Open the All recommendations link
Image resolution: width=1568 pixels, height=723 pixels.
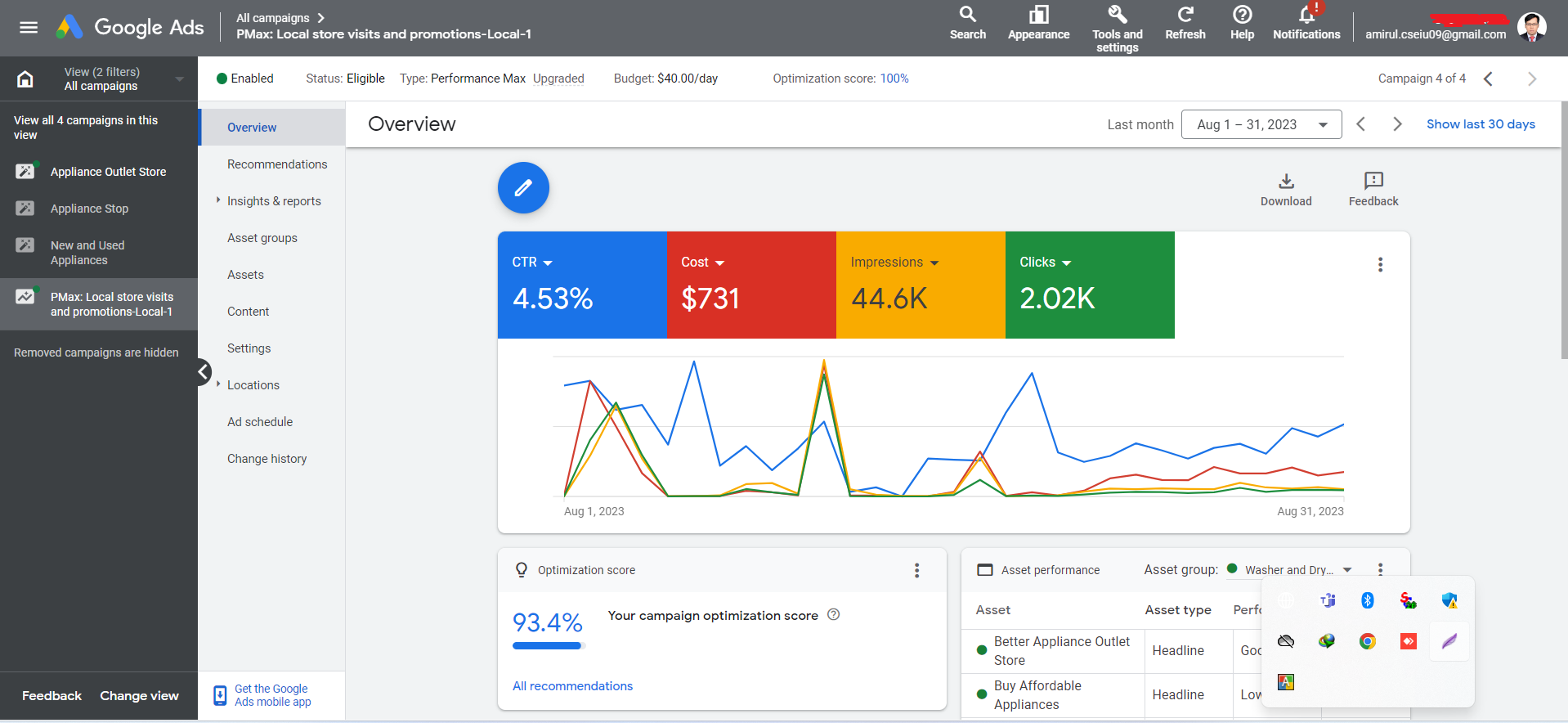click(572, 686)
